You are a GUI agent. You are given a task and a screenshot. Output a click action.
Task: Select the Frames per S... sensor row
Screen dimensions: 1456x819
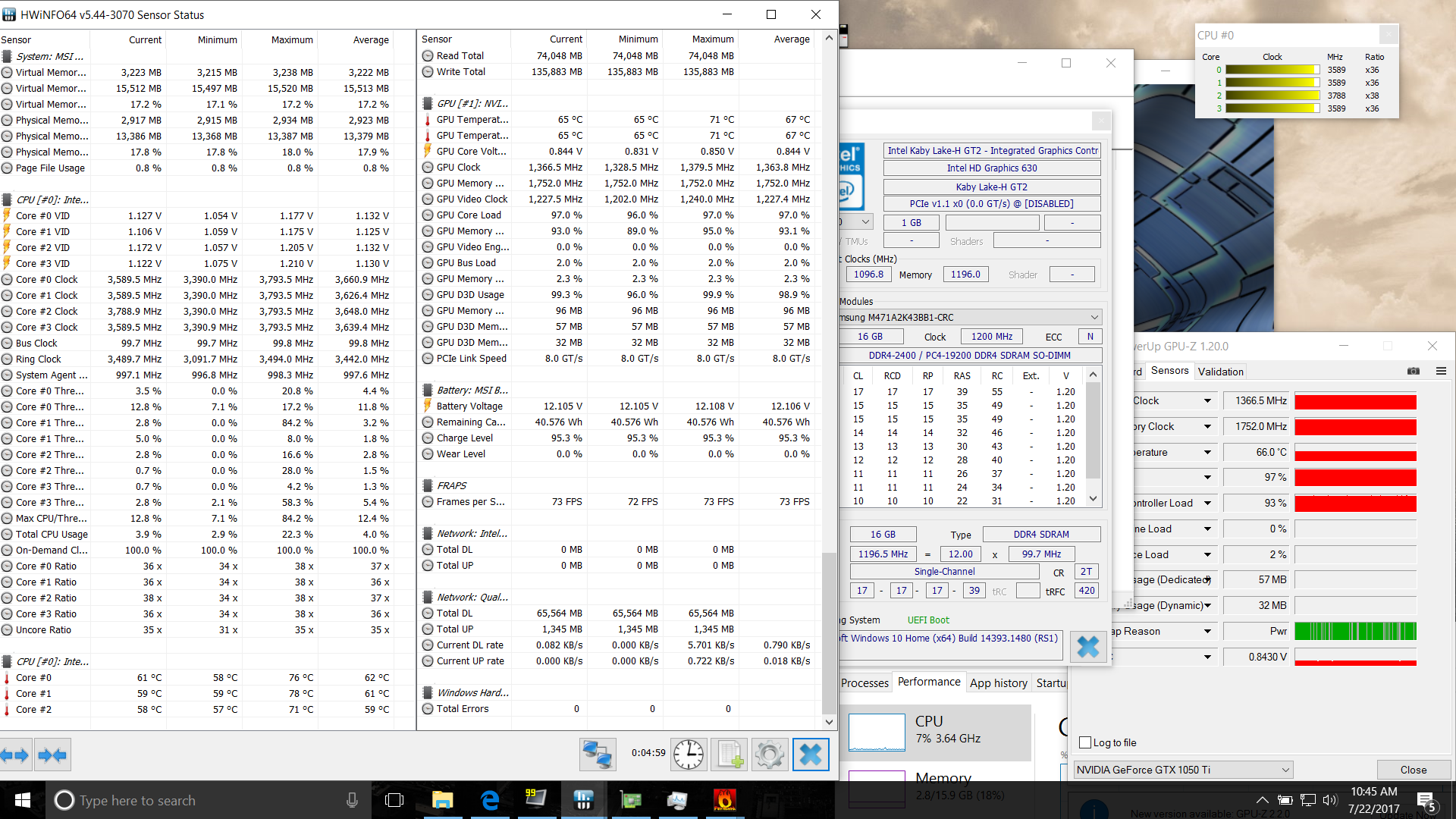pos(617,502)
